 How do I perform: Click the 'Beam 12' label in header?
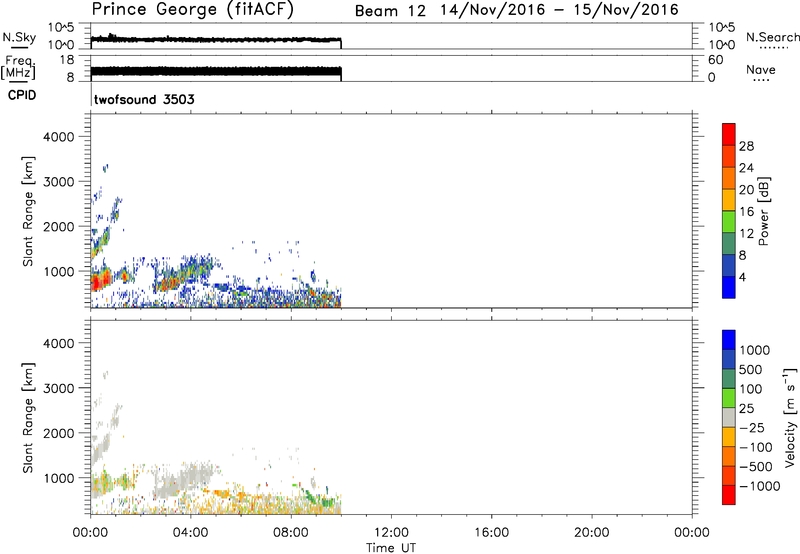(390, 11)
